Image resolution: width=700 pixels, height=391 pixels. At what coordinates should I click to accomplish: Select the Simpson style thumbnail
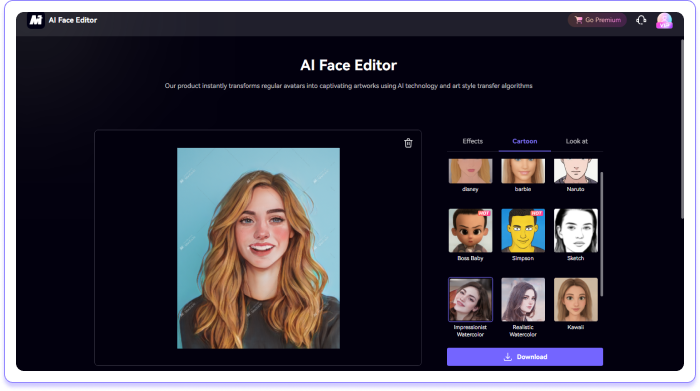click(x=523, y=231)
